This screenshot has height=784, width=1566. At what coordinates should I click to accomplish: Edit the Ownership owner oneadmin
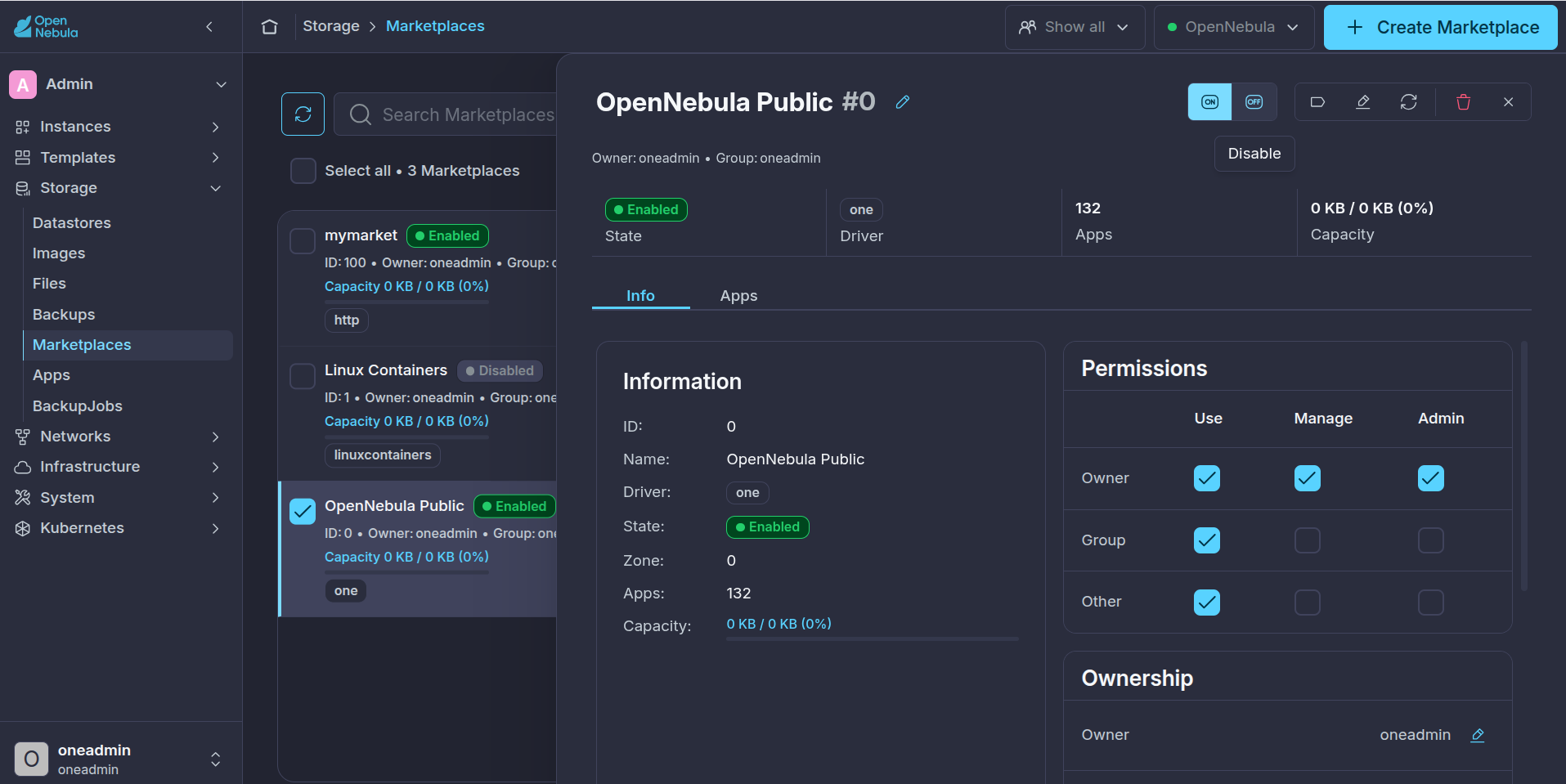(1478, 735)
